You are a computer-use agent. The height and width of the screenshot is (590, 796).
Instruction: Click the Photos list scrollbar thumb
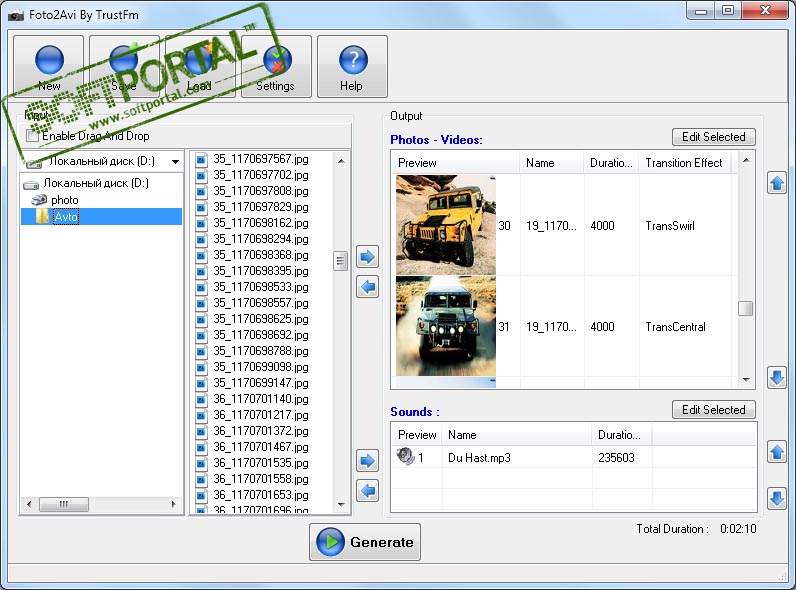coord(746,309)
